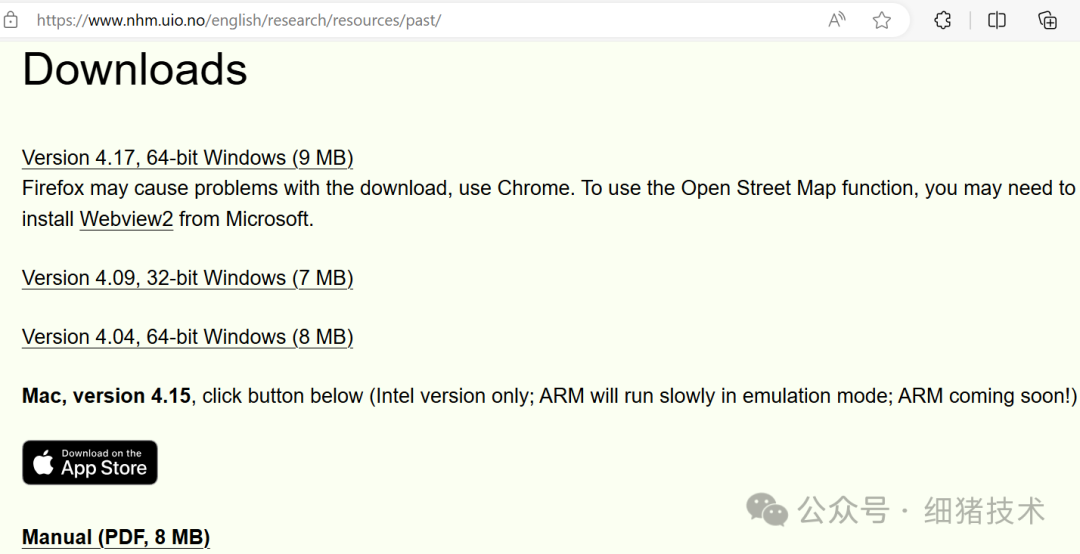Click the Apple logo on store badge
This screenshot has width=1080, height=554.
43,463
